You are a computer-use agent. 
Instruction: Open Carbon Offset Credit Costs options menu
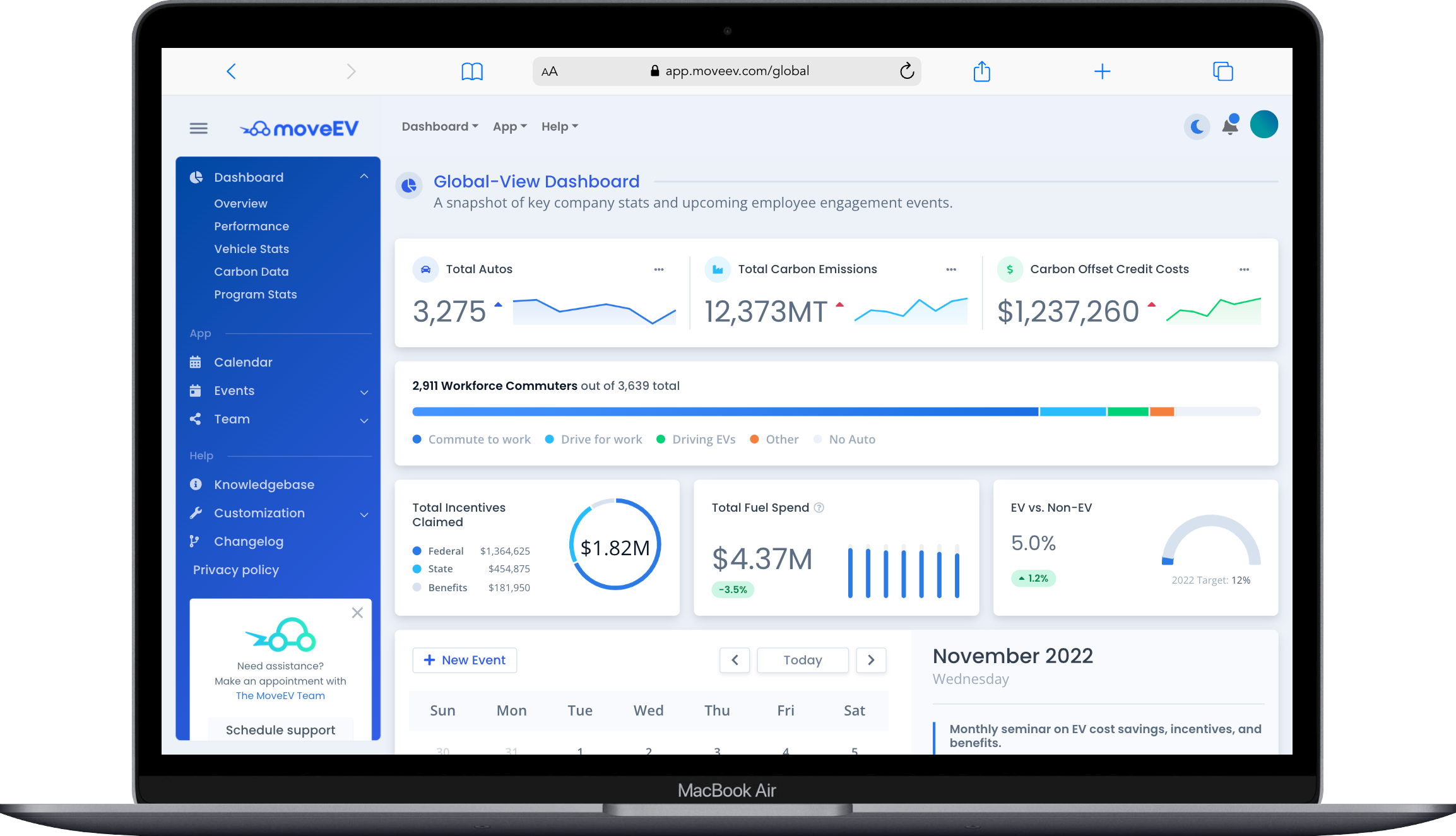pos(1243,269)
